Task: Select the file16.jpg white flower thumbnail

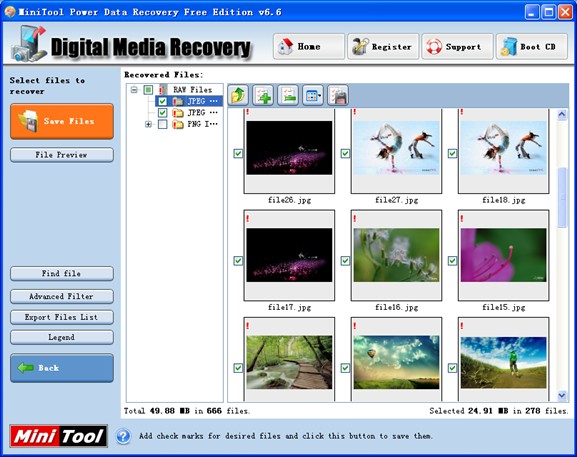Action: (x=396, y=255)
